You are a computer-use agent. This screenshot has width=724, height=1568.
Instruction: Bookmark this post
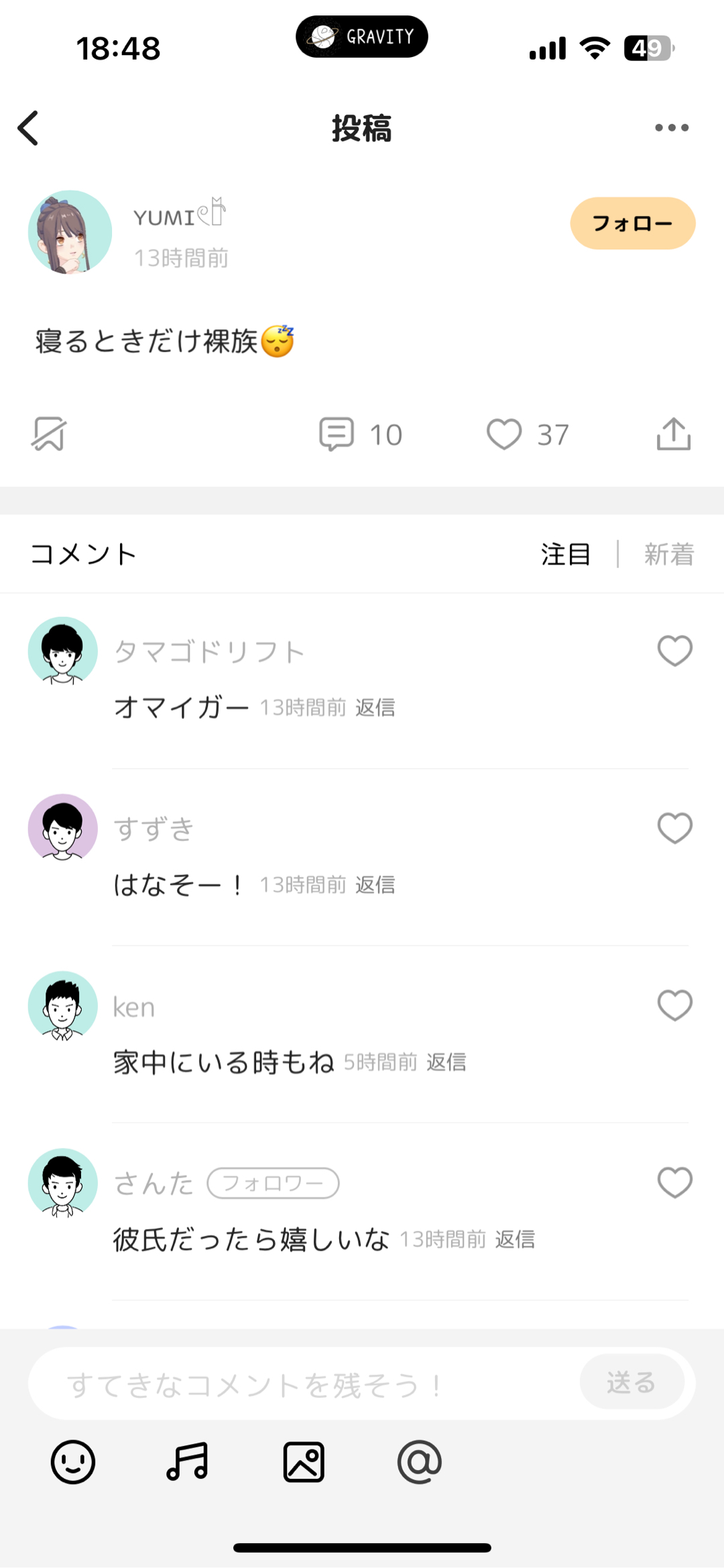click(49, 434)
